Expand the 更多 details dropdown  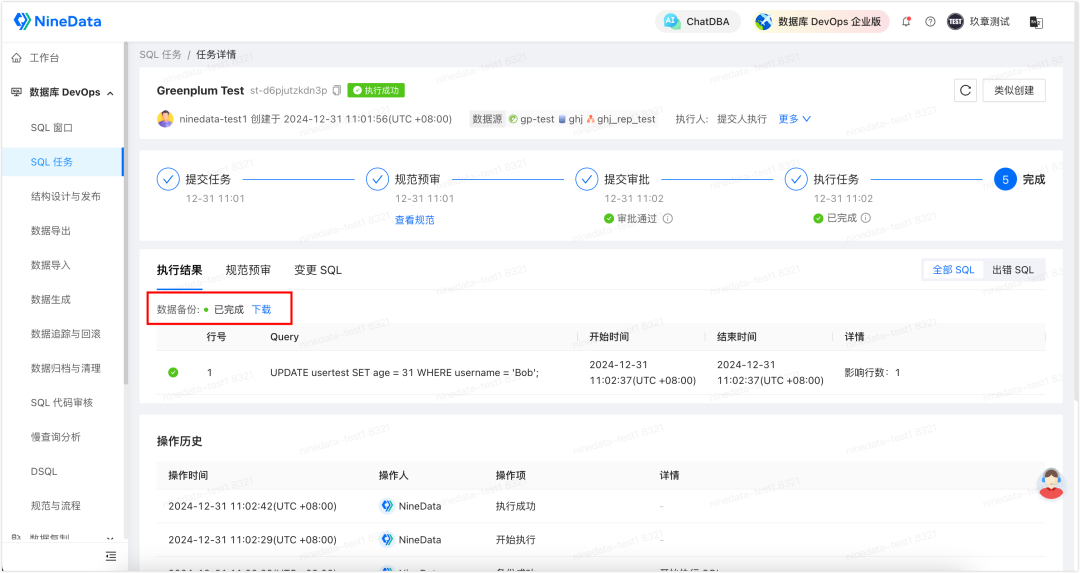click(794, 119)
